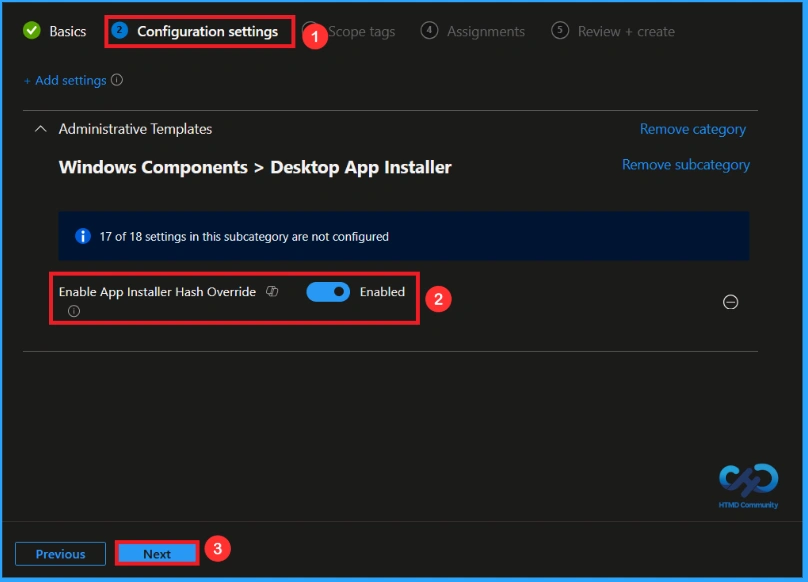808x582 pixels.
Task: Click the Remove category link
Action: (x=692, y=129)
